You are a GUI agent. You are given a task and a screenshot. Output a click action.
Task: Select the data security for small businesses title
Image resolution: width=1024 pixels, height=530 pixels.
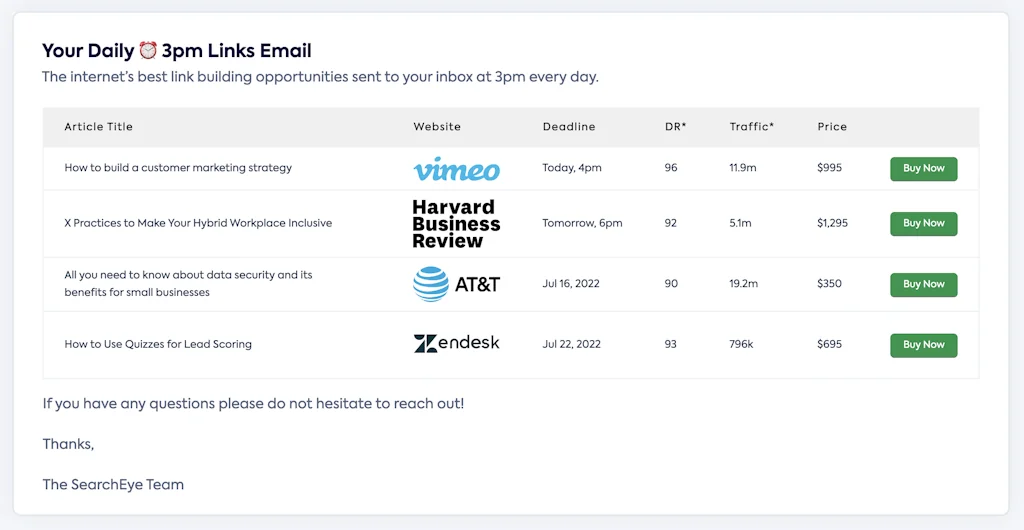coord(188,284)
